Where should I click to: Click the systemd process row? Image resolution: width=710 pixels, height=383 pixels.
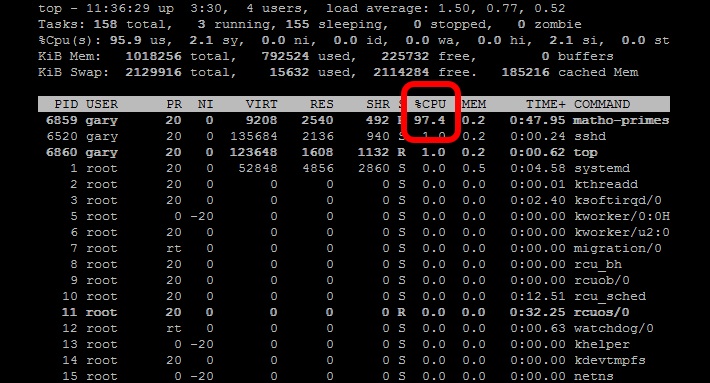coord(354,168)
